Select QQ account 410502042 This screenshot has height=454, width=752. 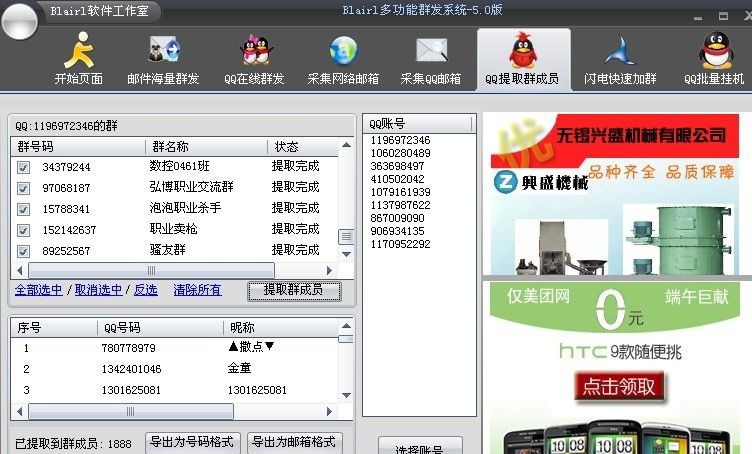[x=398, y=179]
